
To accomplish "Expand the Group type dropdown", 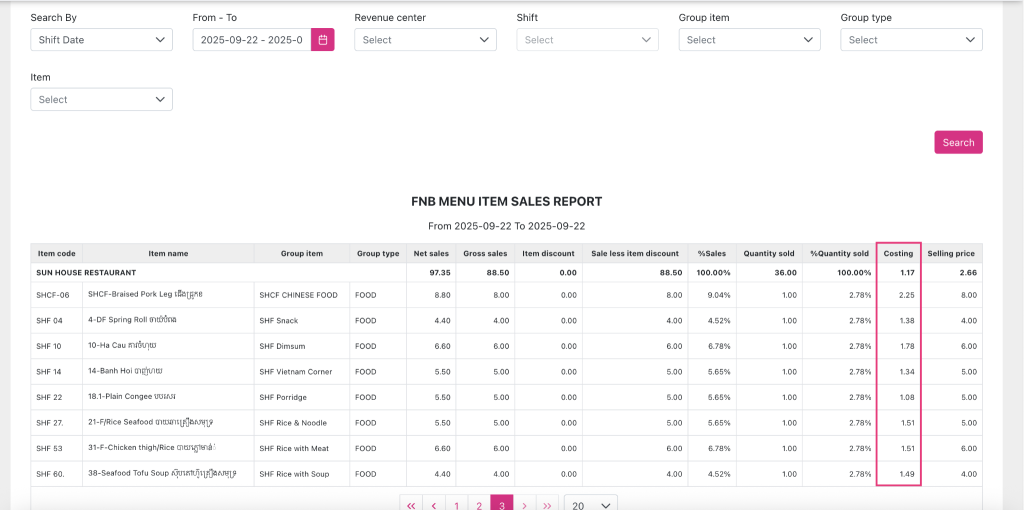I will [911, 40].
